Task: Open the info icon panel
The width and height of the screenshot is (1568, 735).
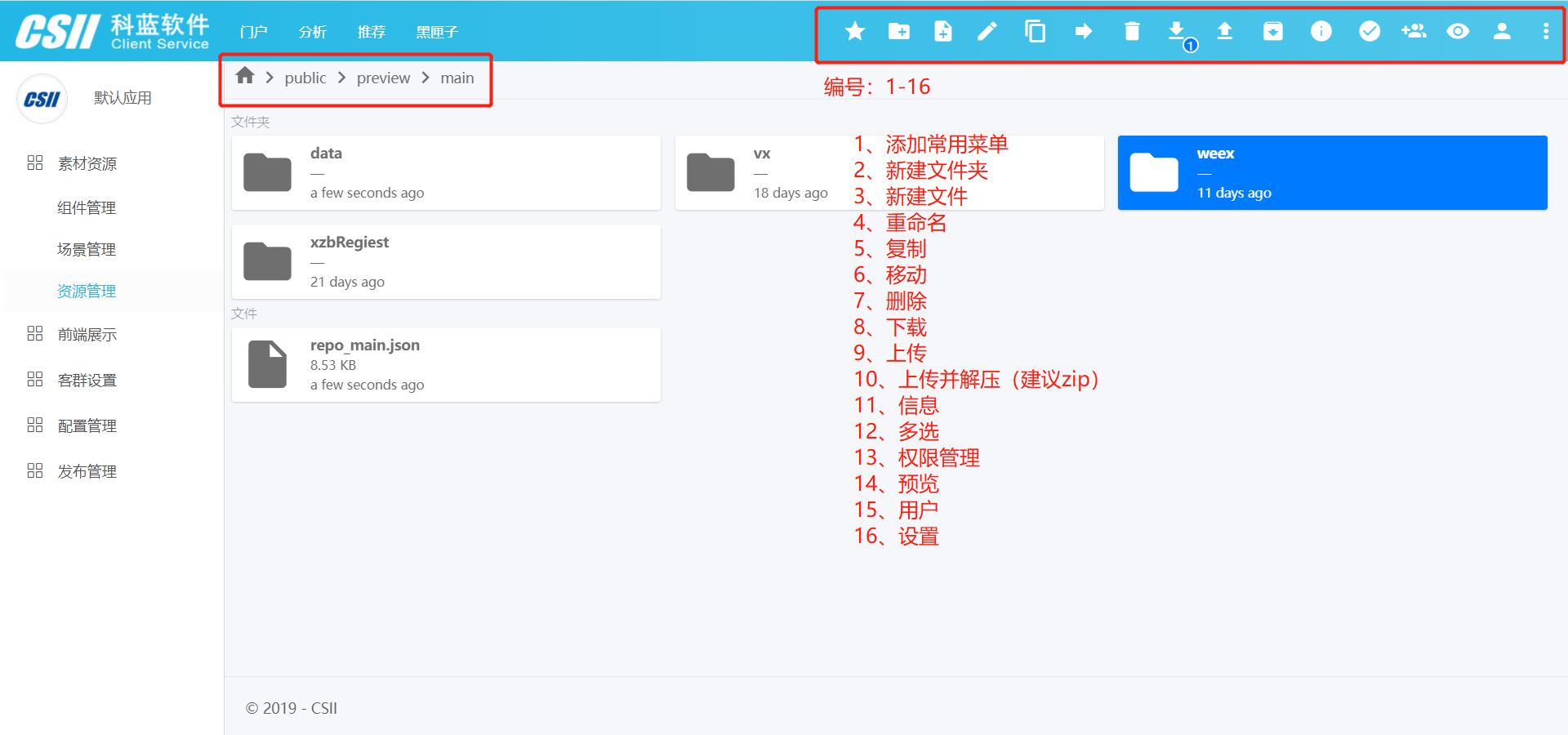Action: pyautogui.click(x=1321, y=31)
